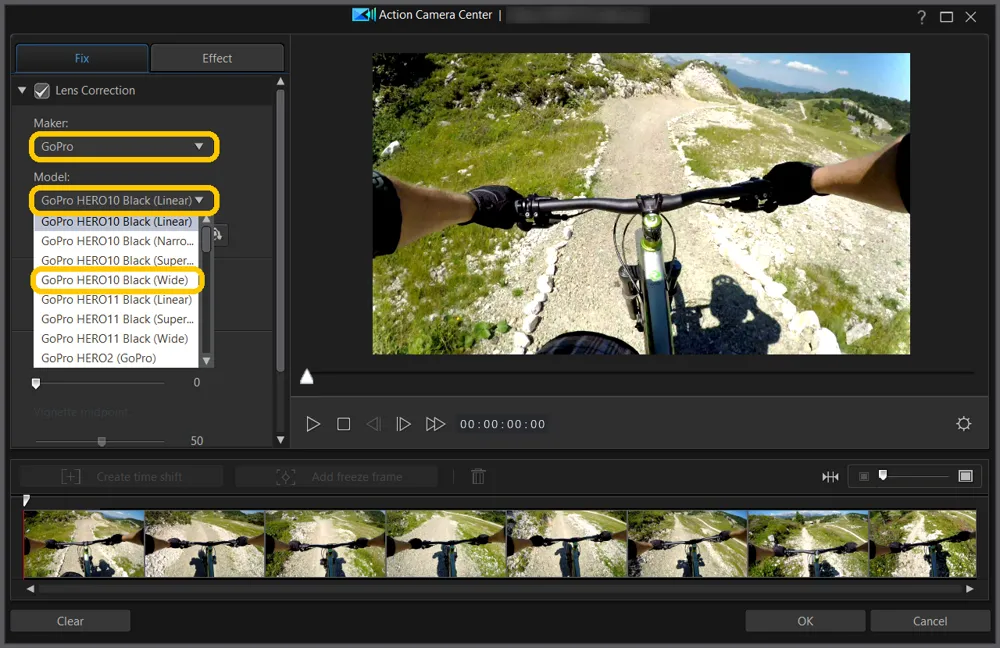Click the fast forward button
Viewport: 1000px width, 648px height.
(435, 424)
